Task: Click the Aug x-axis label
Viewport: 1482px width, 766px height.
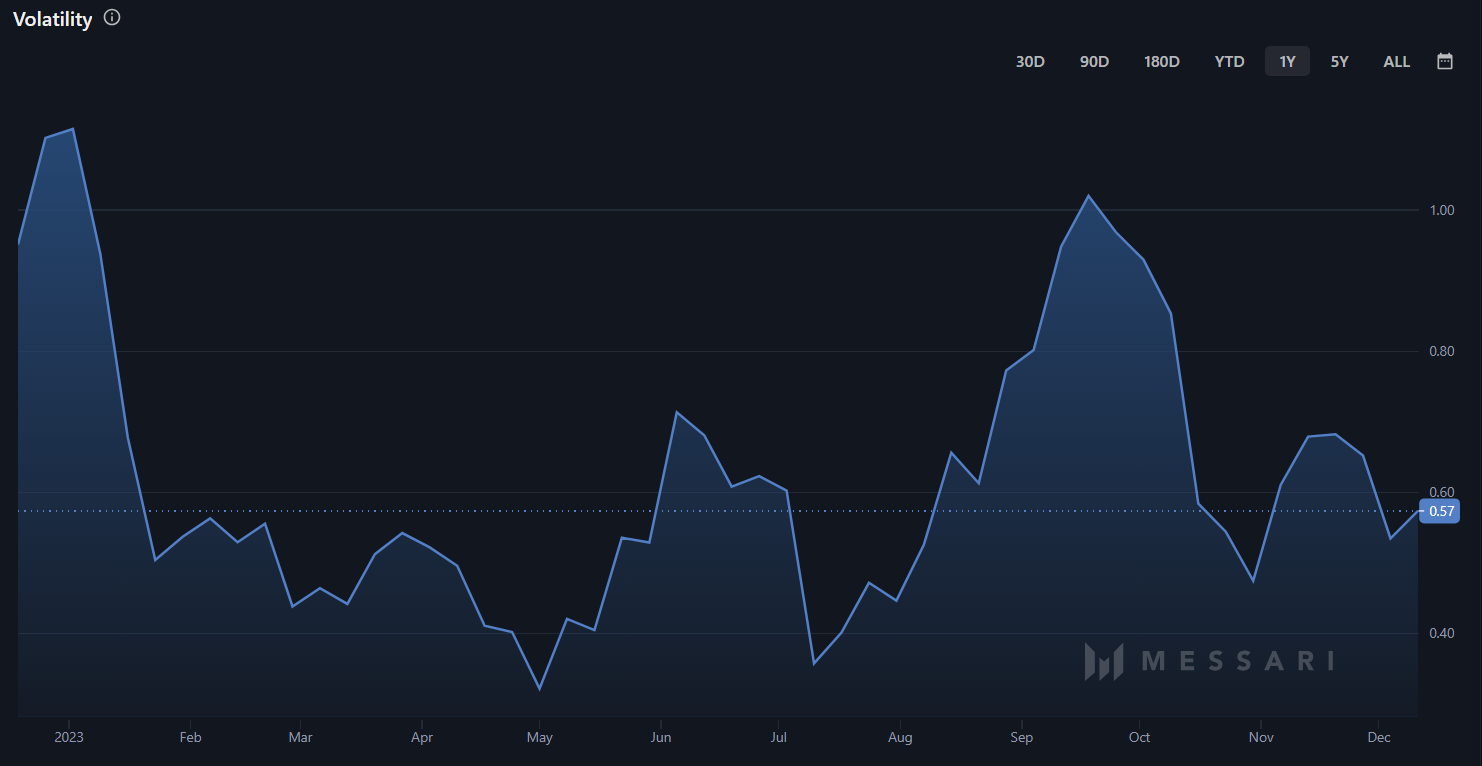Action: [900, 737]
